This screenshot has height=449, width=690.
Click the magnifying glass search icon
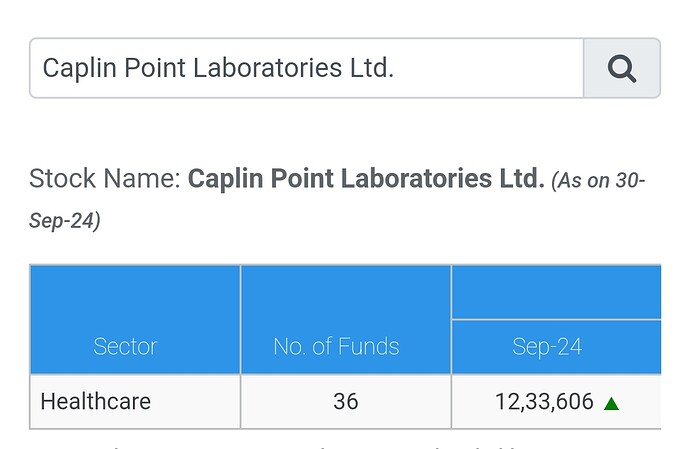[x=622, y=68]
